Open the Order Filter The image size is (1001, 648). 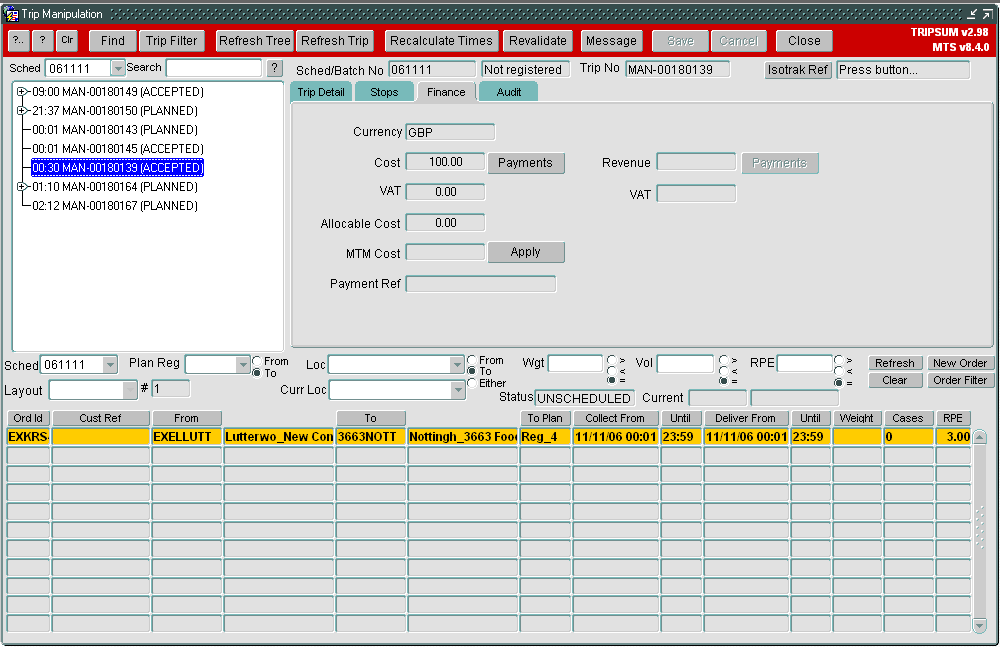[x=960, y=381]
